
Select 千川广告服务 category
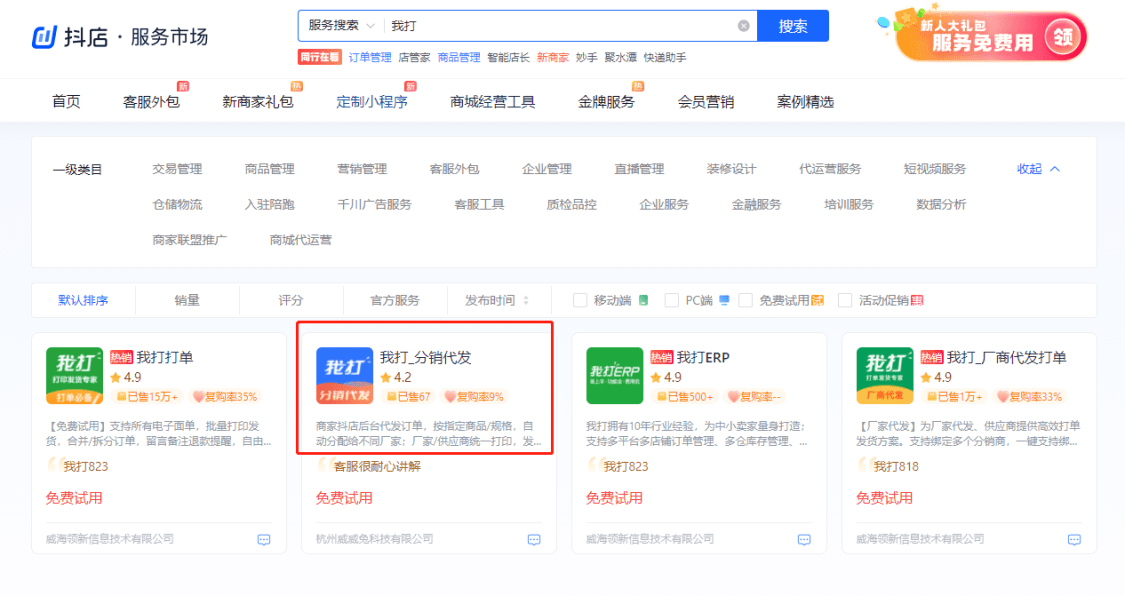(375, 204)
